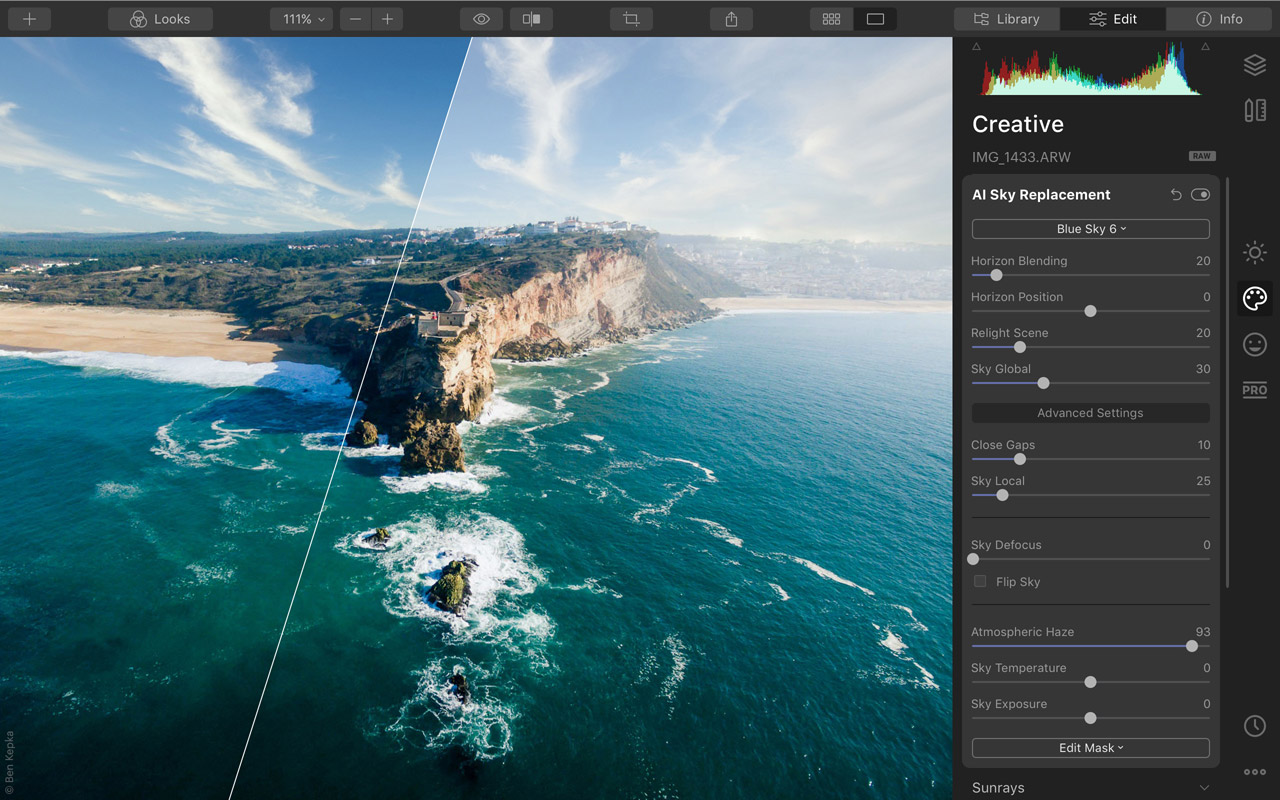Open the Portrait tools smiley icon

[1254, 344]
